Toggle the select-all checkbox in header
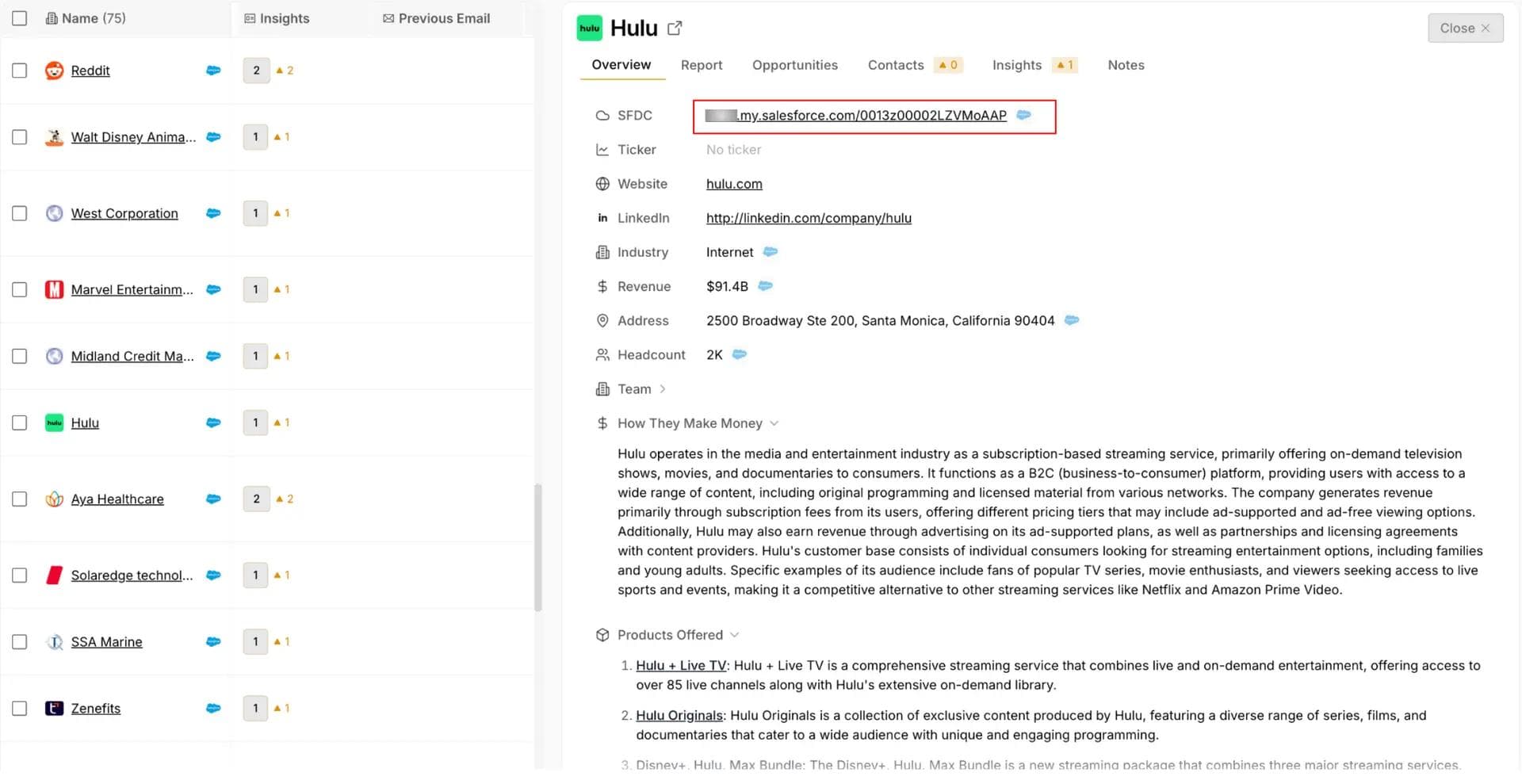This screenshot has height=784, width=1522. (20, 18)
